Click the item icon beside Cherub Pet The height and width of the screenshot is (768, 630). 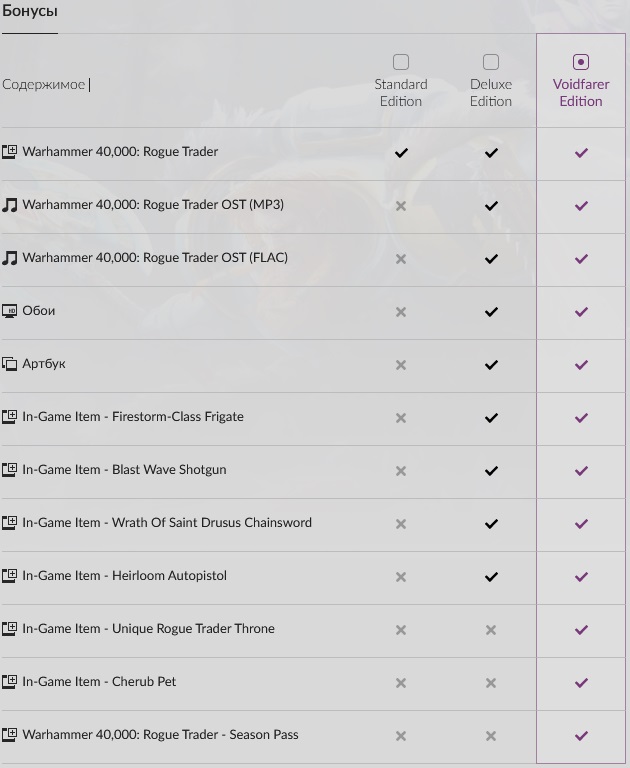point(10,682)
